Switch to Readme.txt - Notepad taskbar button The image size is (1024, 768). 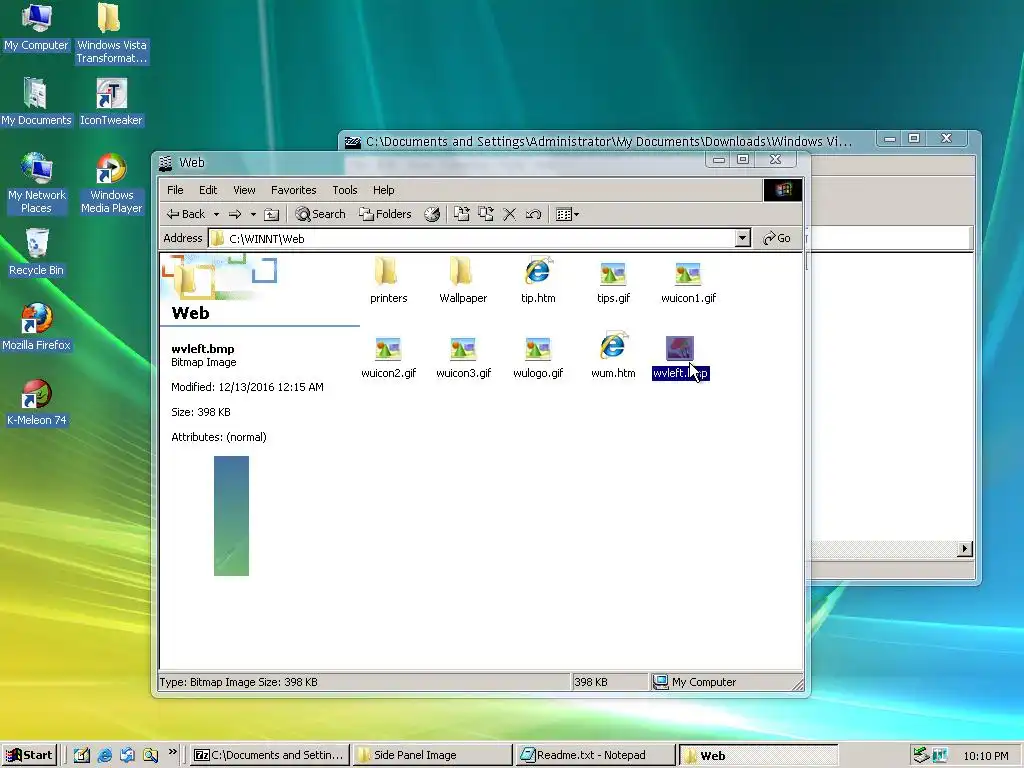tap(596, 756)
